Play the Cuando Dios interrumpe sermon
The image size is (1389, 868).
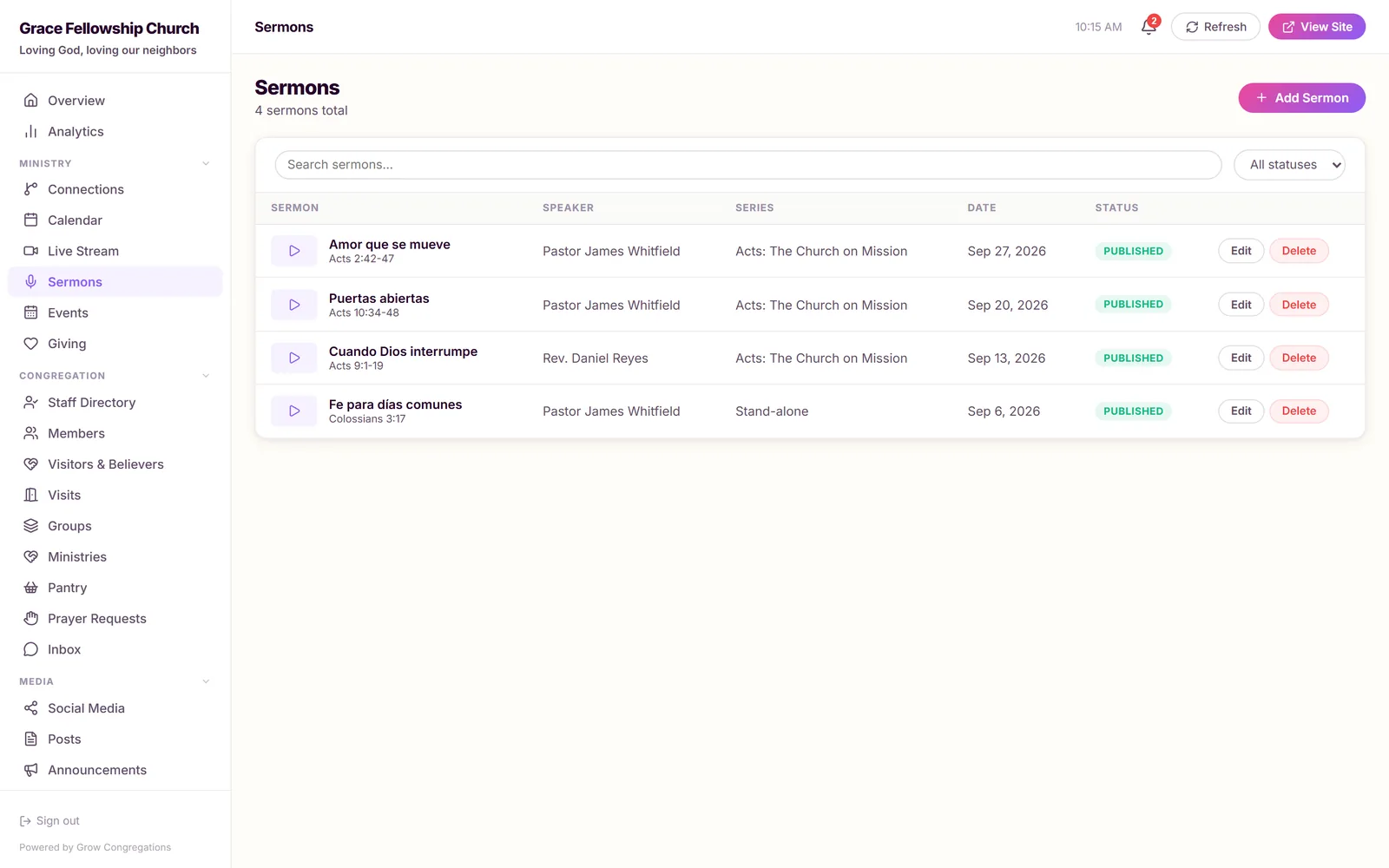click(x=294, y=358)
